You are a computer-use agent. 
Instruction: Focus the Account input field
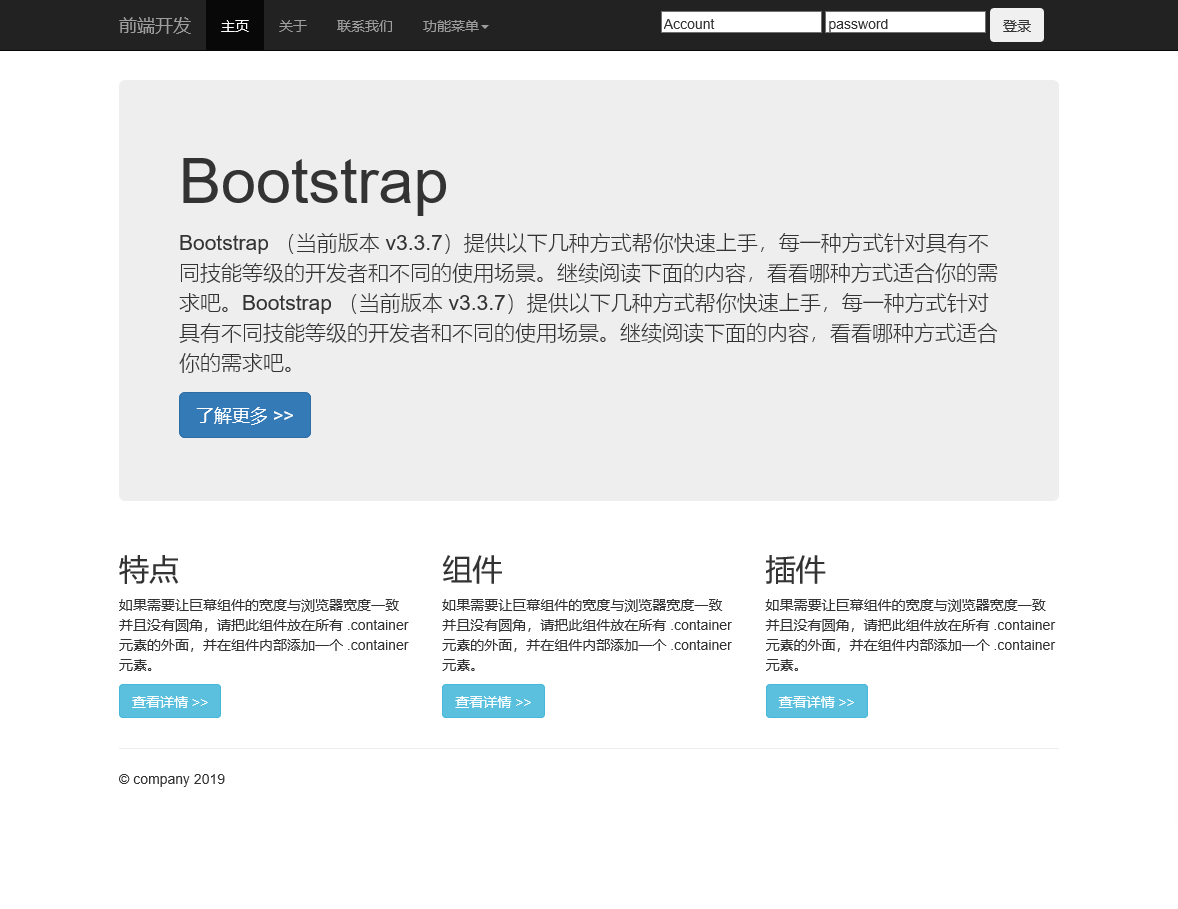(x=741, y=23)
